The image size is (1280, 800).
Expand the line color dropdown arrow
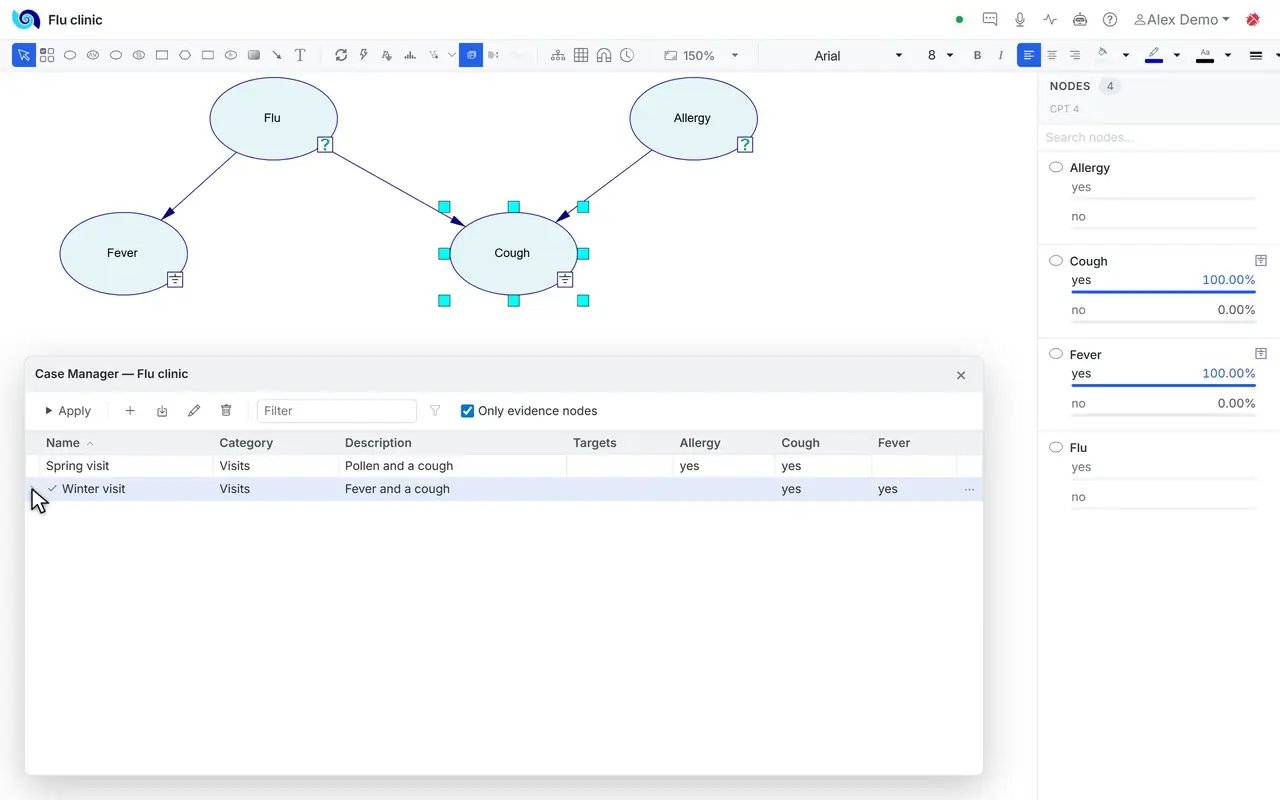click(1177, 56)
